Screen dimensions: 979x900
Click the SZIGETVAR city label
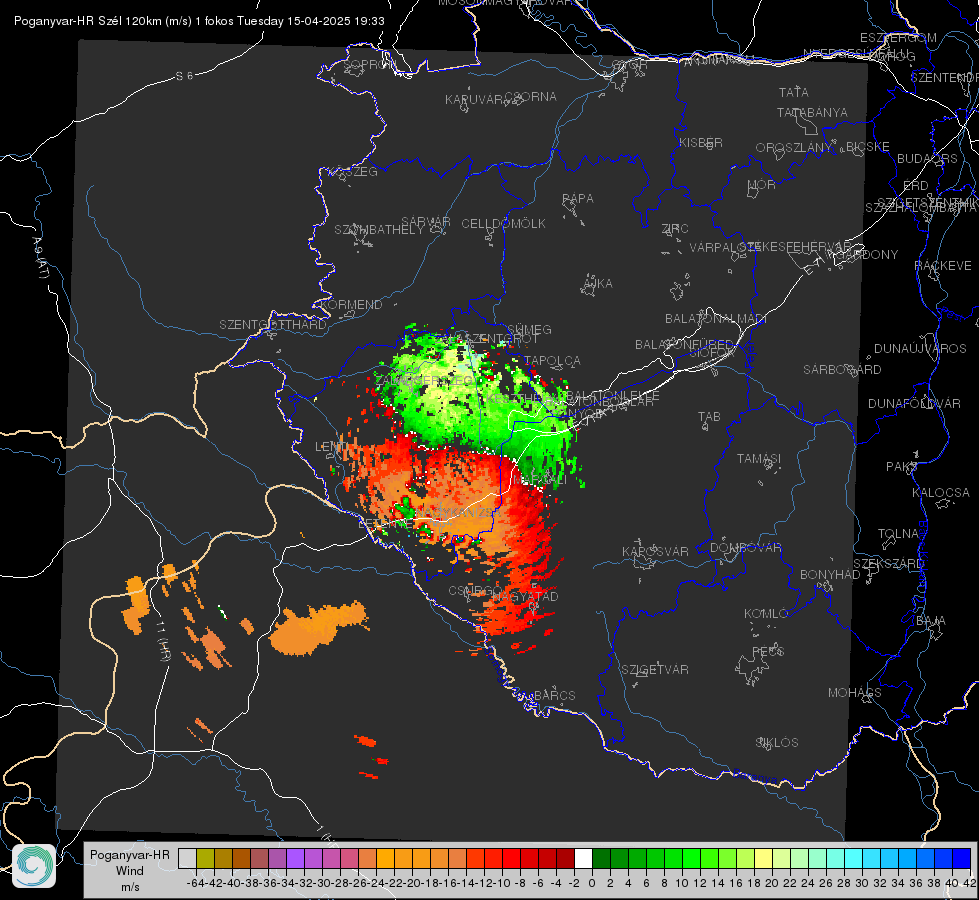point(655,670)
